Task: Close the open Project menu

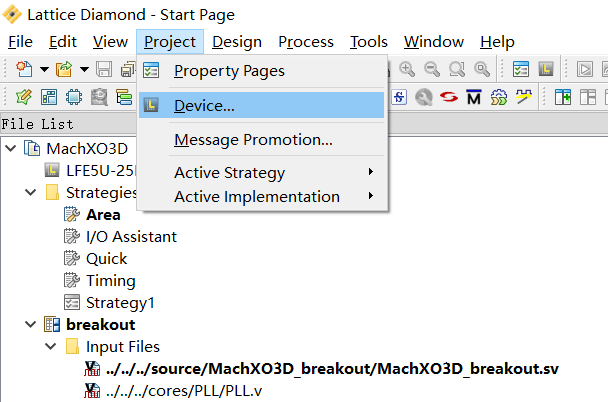Action: point(170,41)
